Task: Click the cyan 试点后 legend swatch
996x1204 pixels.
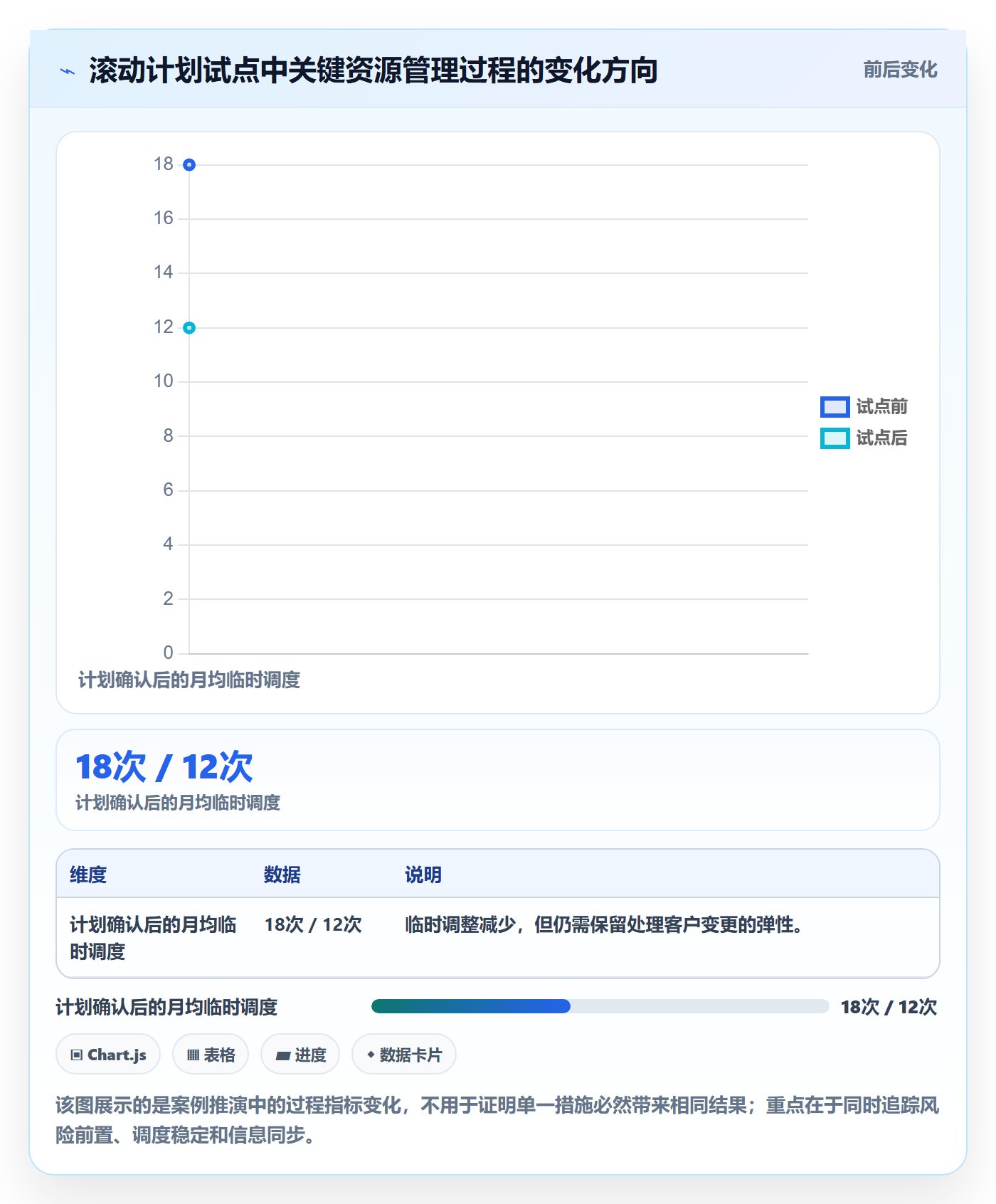Action: click(x=835, y=438)
